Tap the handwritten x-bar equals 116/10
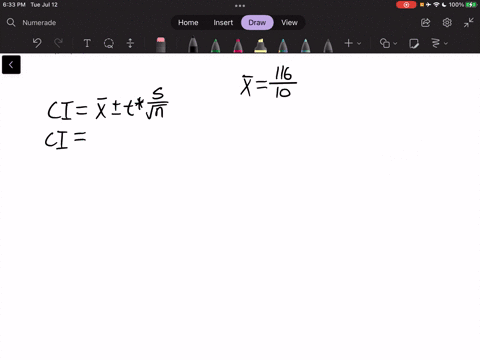Viewport: 480px width, 360px height. 269,82
